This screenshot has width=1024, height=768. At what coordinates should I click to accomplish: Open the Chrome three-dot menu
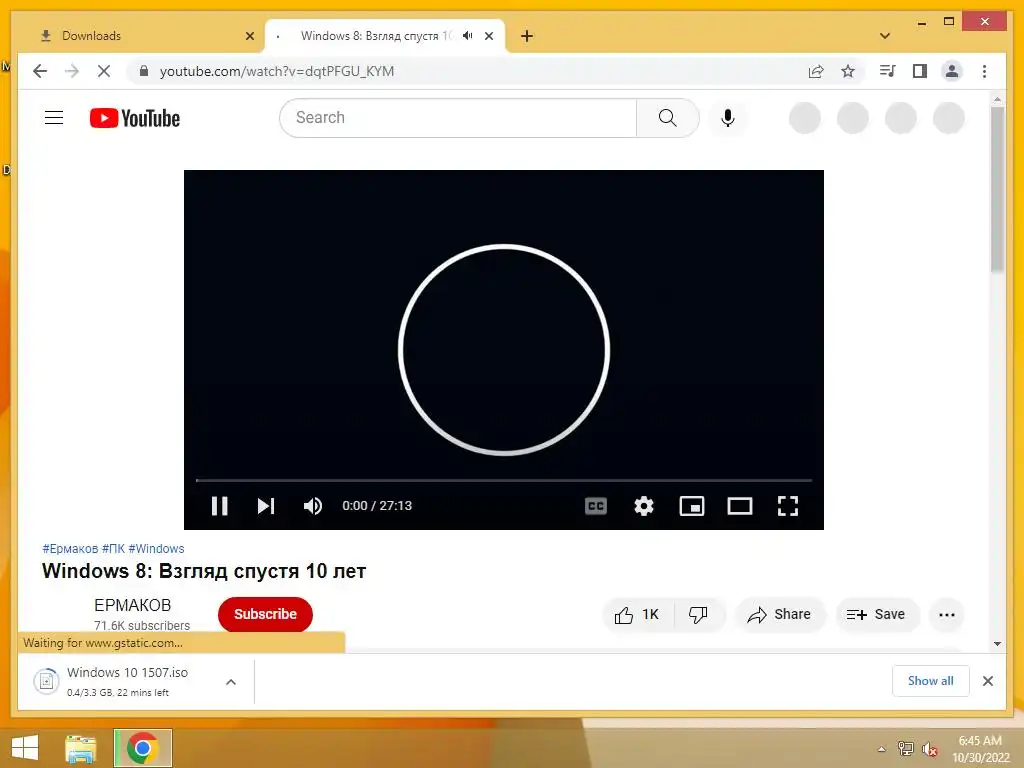click(x=984, y=71)
